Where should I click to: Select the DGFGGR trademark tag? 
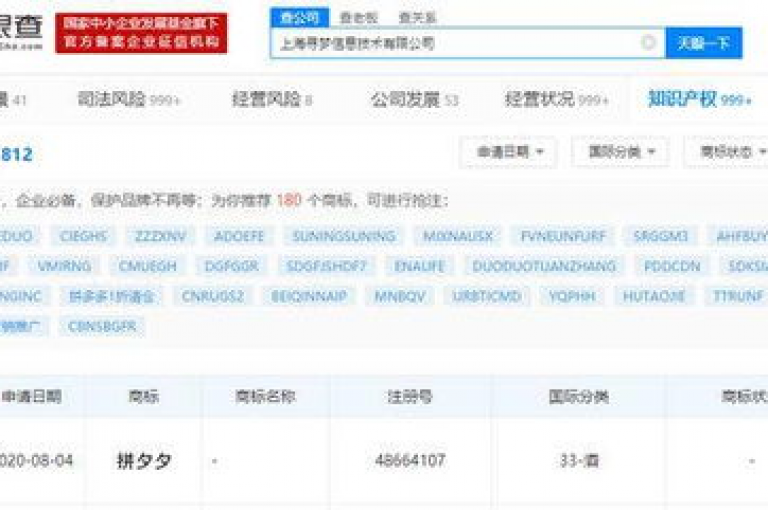(231, 266)
